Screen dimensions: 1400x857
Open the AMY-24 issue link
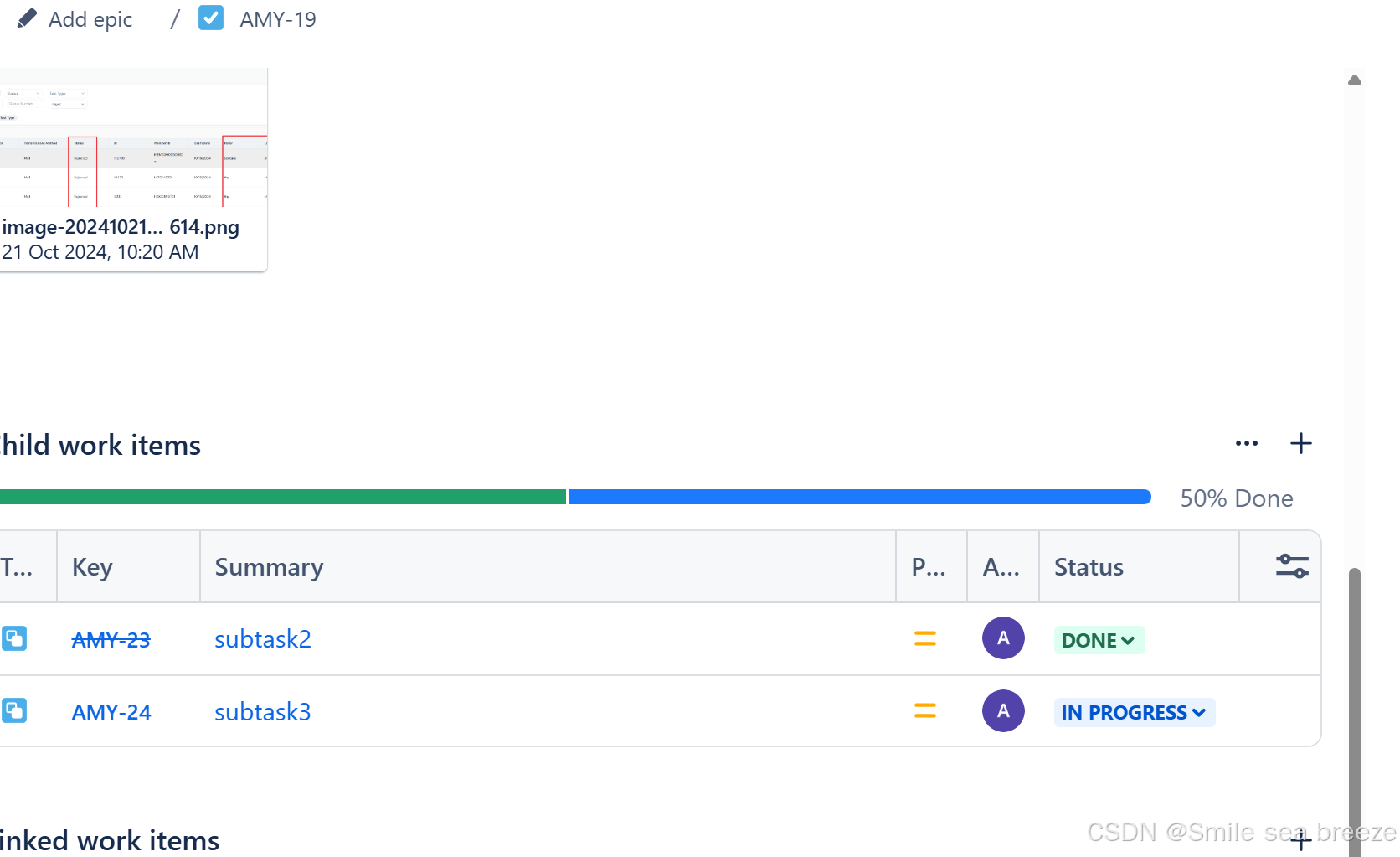tap(111, 711)
